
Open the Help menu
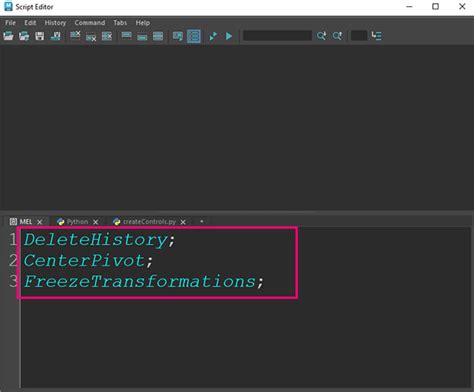tap(143, 23)
